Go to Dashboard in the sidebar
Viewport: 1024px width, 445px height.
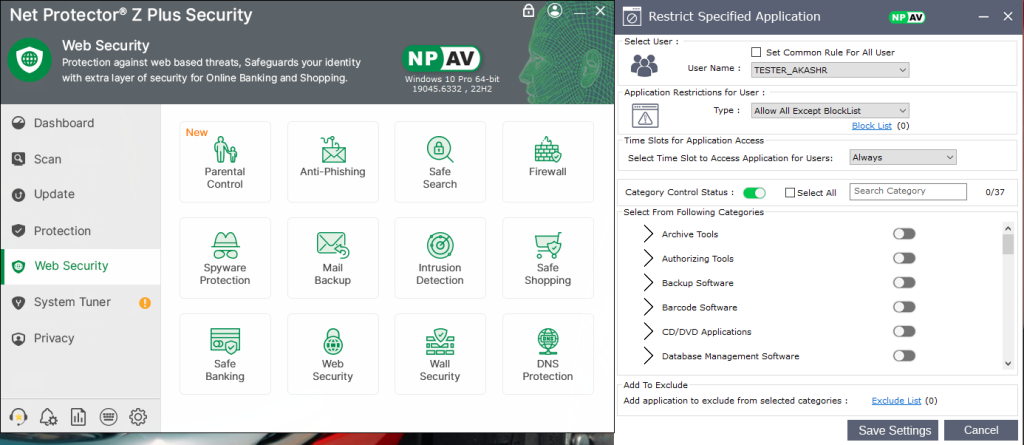(x=64, y=123)
